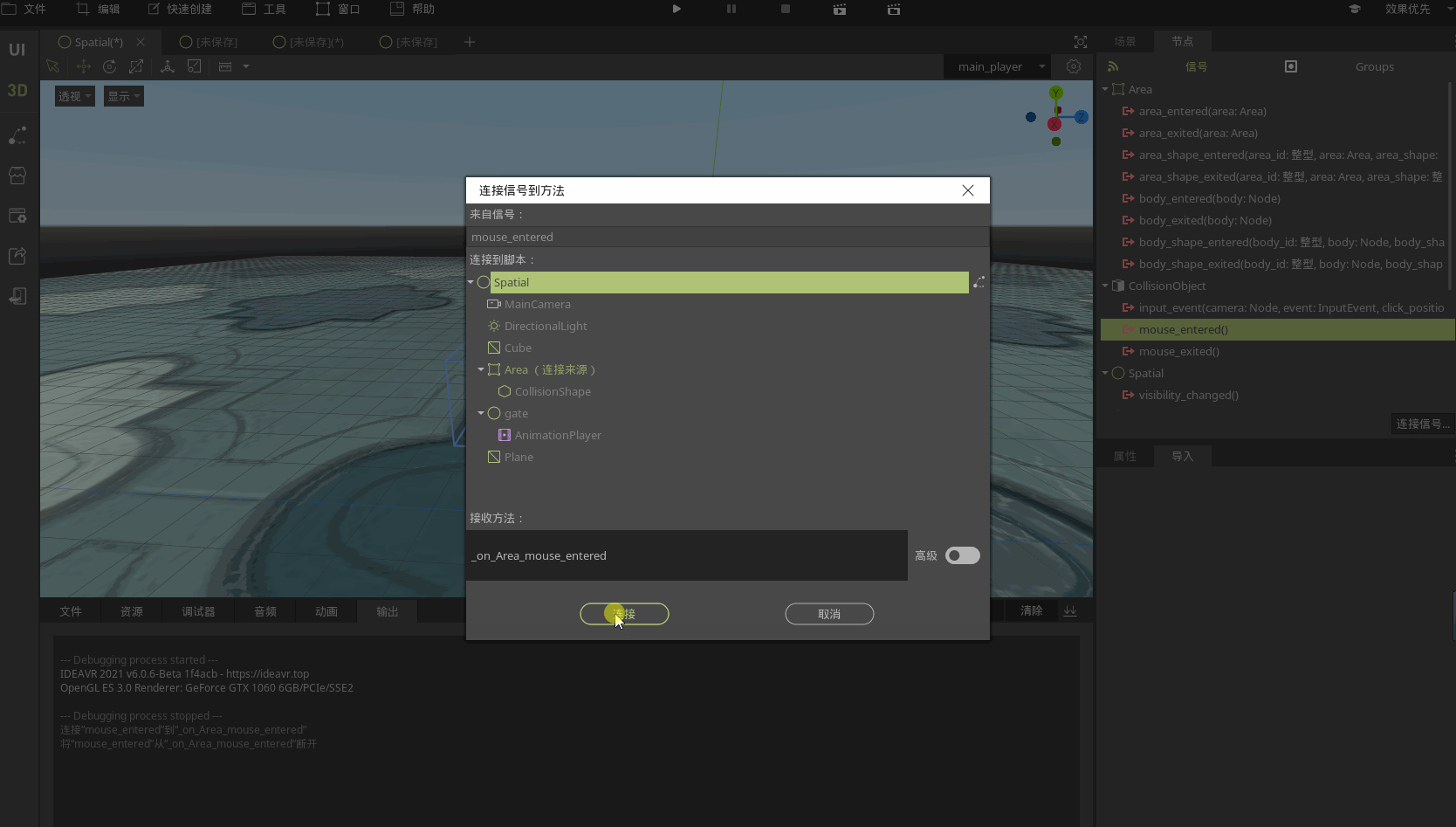Click the Play project button
The image size is (1456, 827).
(x=676, y=9)
